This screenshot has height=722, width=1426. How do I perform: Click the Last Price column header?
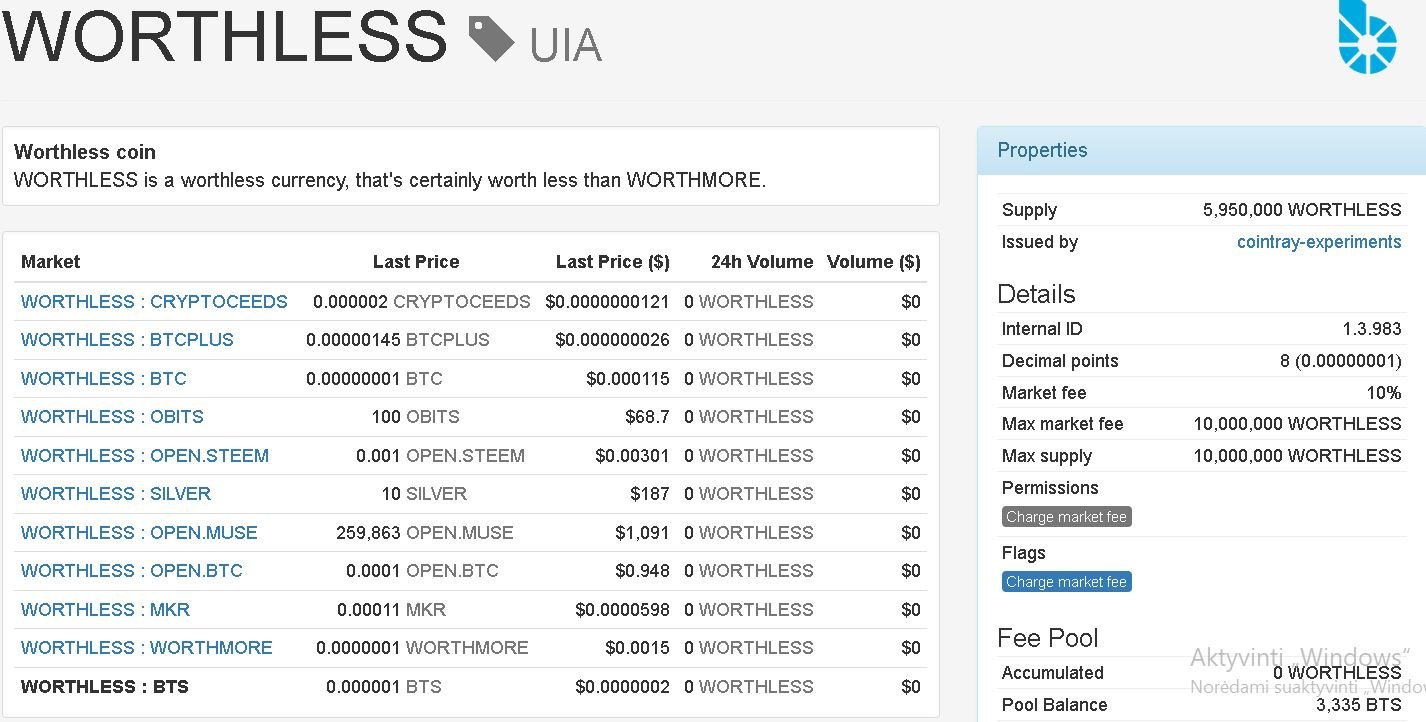coord(416,262)
